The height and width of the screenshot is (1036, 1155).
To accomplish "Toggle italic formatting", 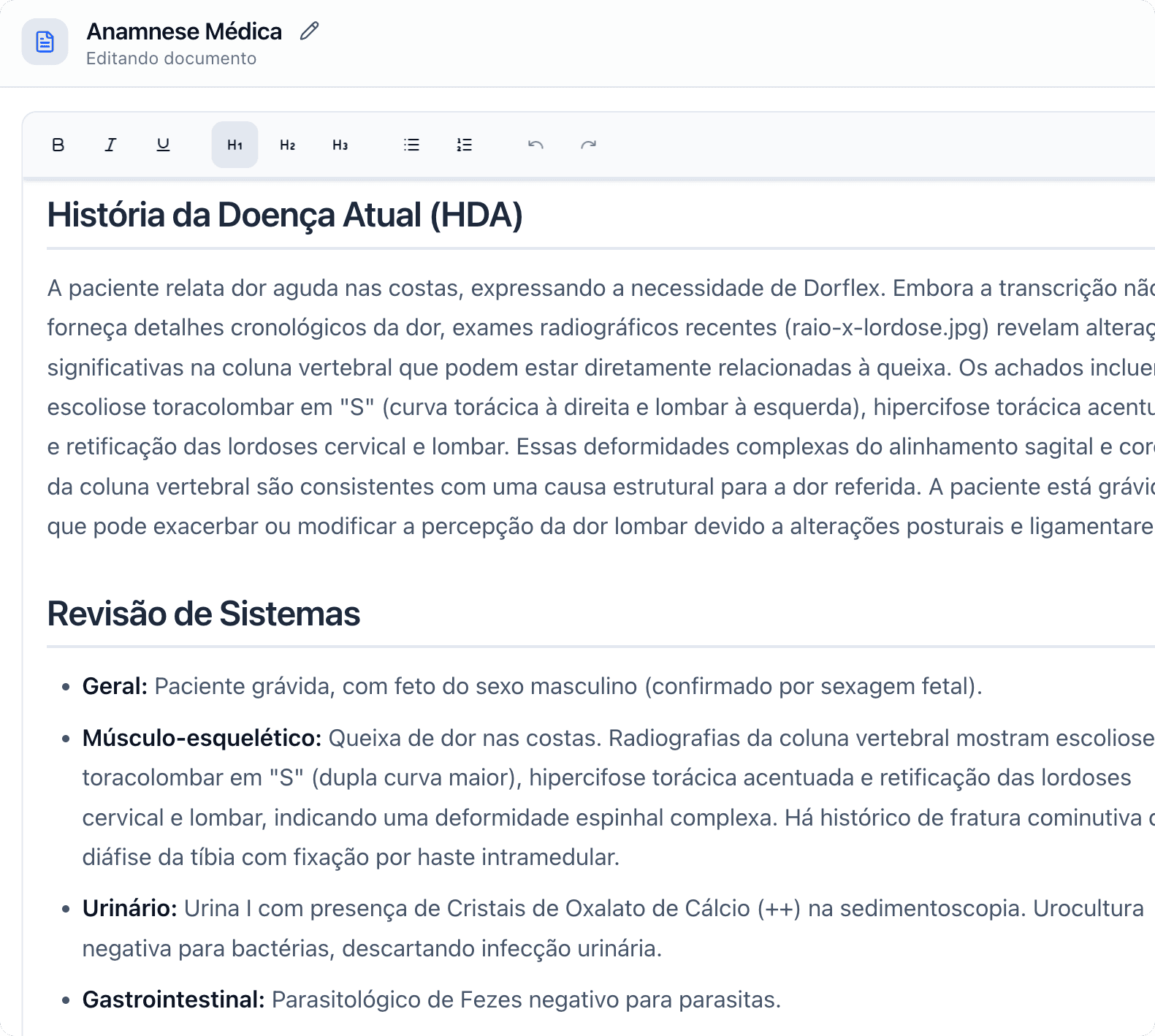I will (110, 145).
